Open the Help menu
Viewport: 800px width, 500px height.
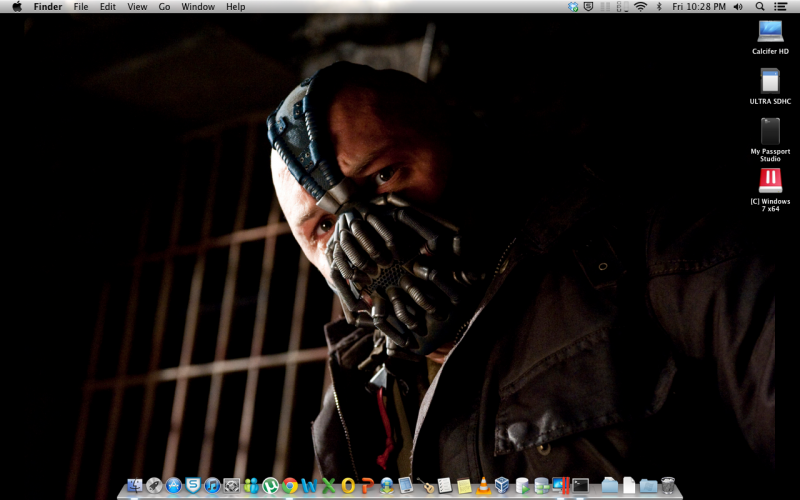(x=236, y=7)
